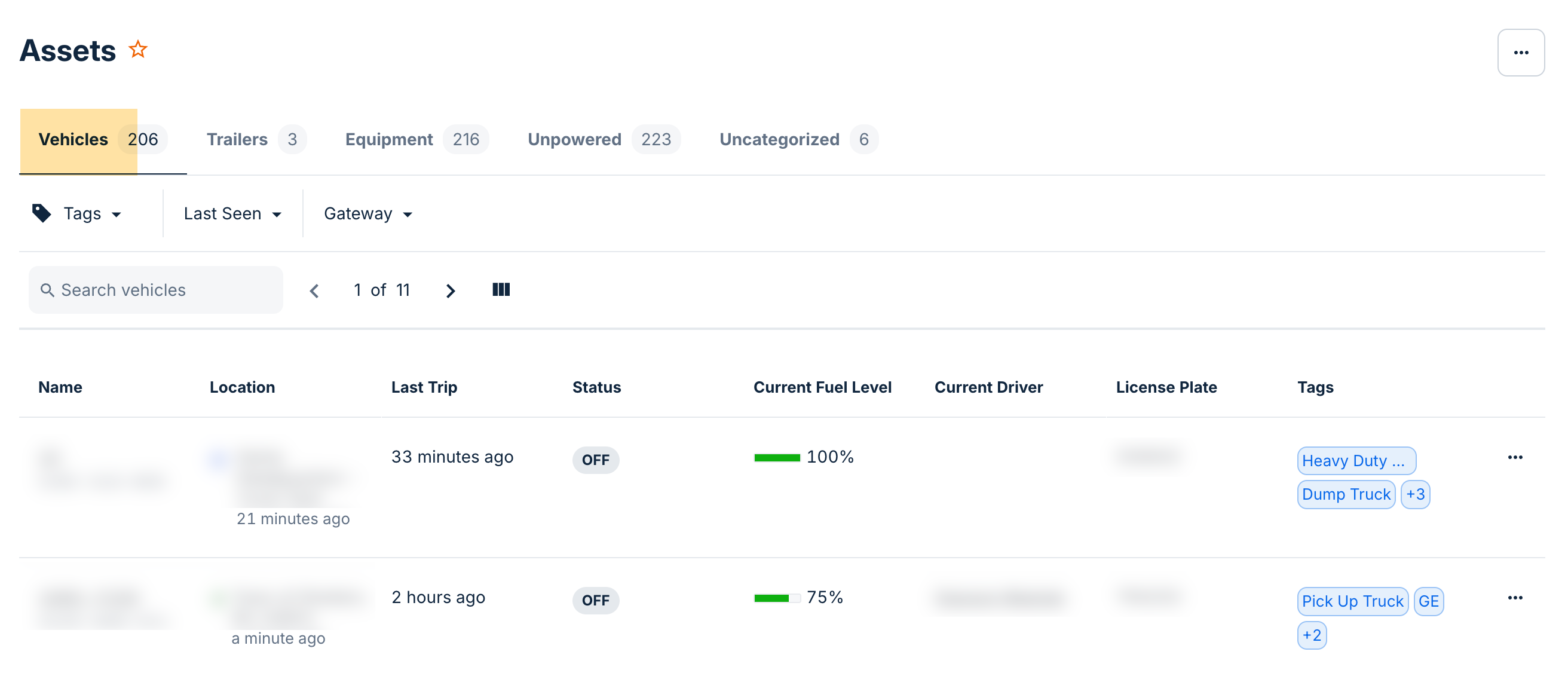Open row actions for the 100% fuel vehicle

pyautogui.click(x=1514, y=457)
